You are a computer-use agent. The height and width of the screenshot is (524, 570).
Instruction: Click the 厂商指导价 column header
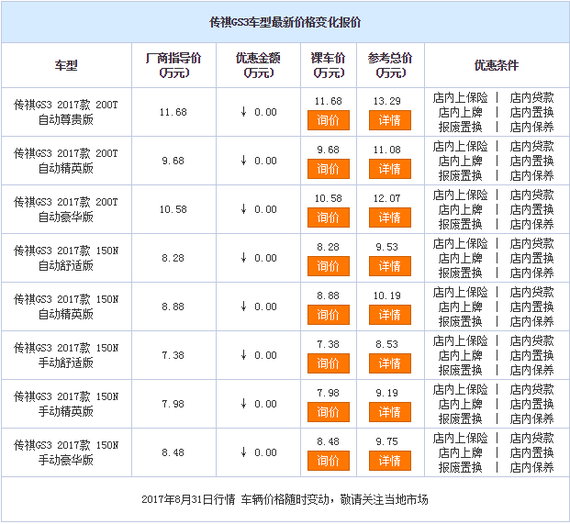173,65
